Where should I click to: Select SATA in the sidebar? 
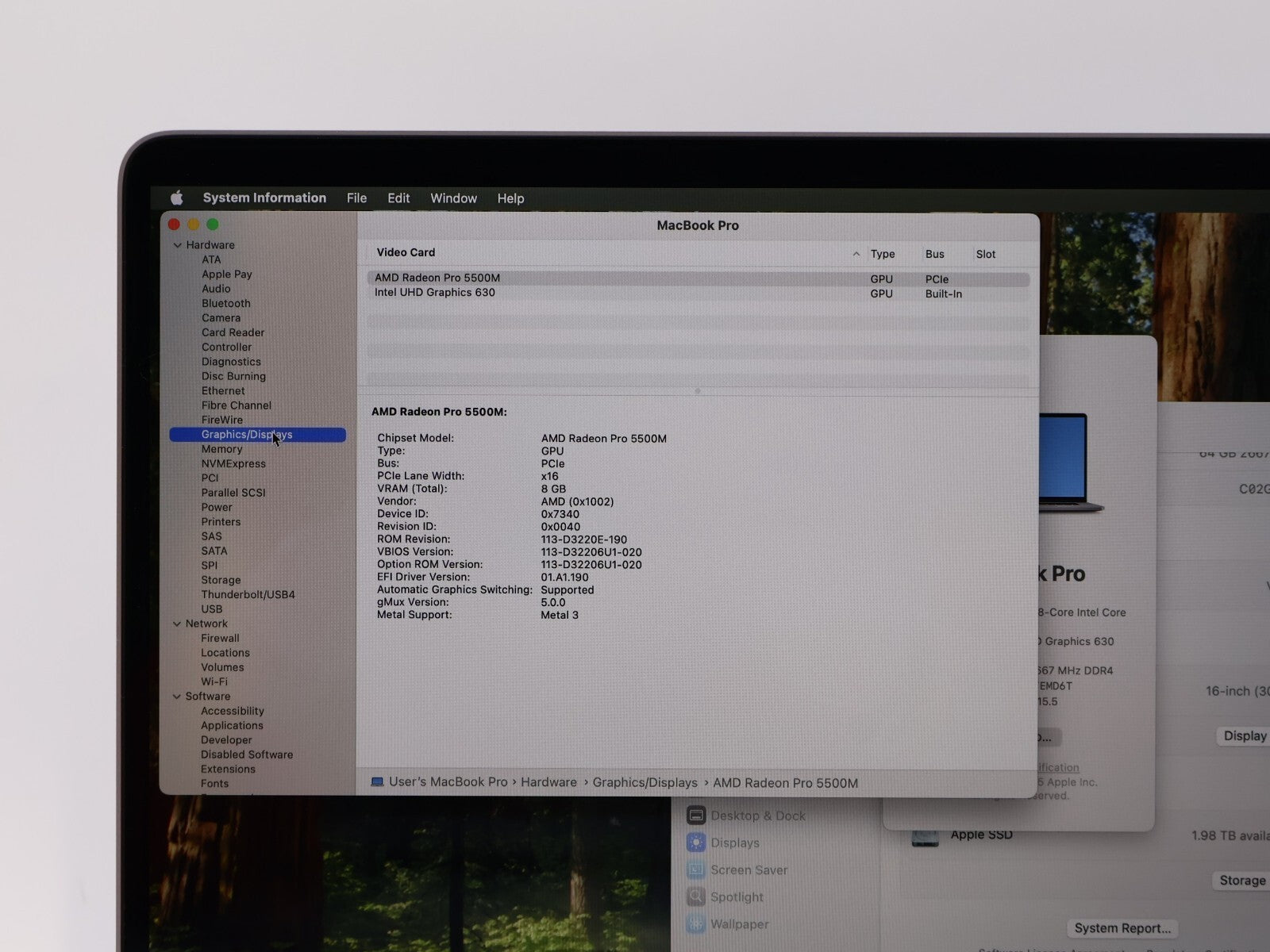click(214, 551)
